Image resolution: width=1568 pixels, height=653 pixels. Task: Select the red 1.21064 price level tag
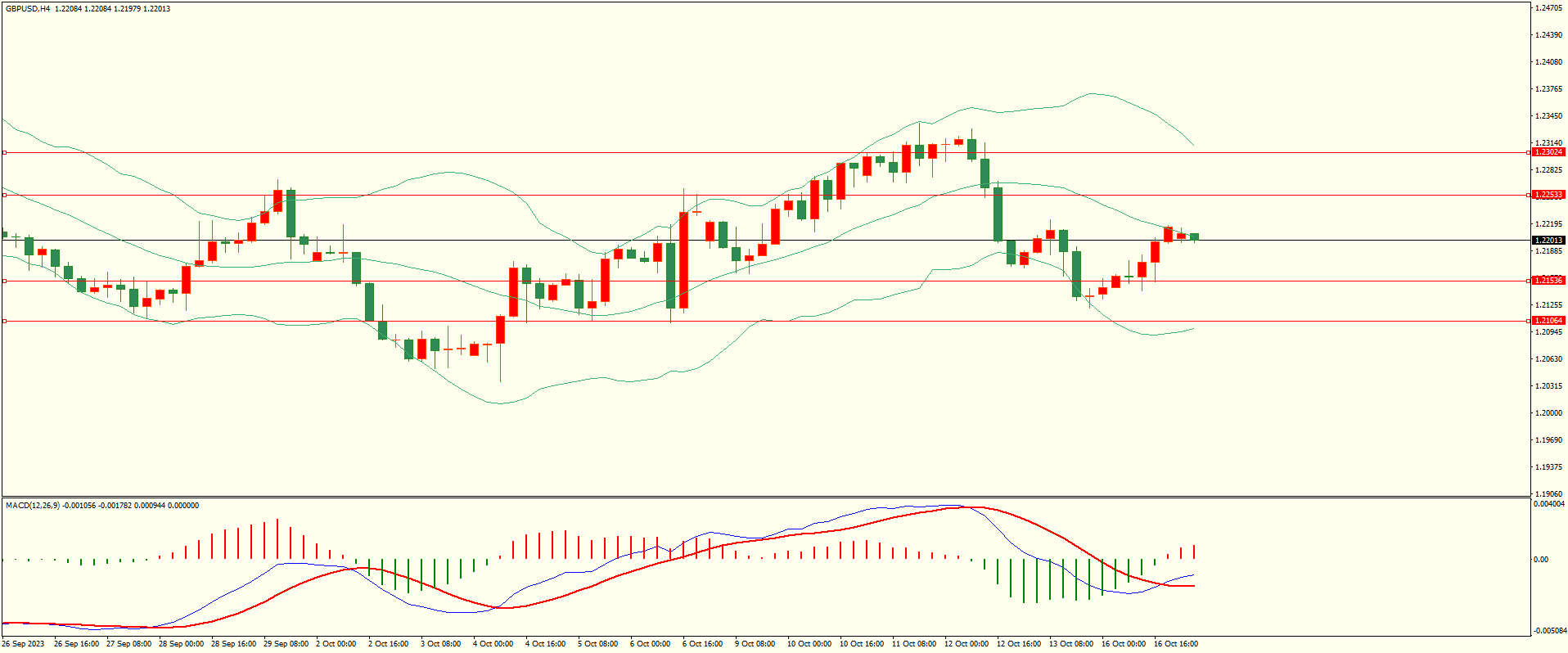click(x=1548, y=321)
